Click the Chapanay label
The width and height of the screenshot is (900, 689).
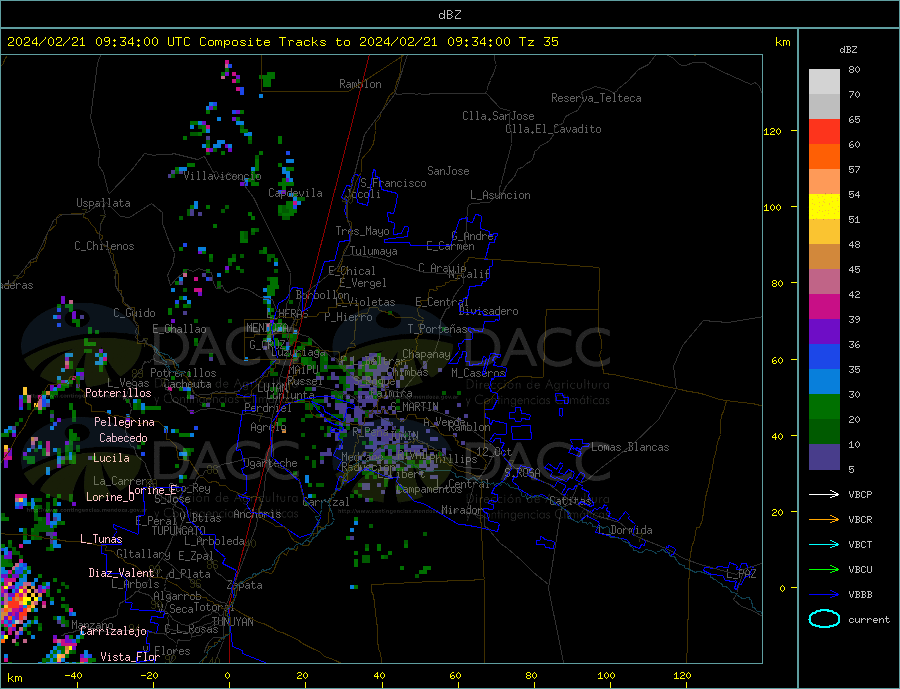(426, 354)
